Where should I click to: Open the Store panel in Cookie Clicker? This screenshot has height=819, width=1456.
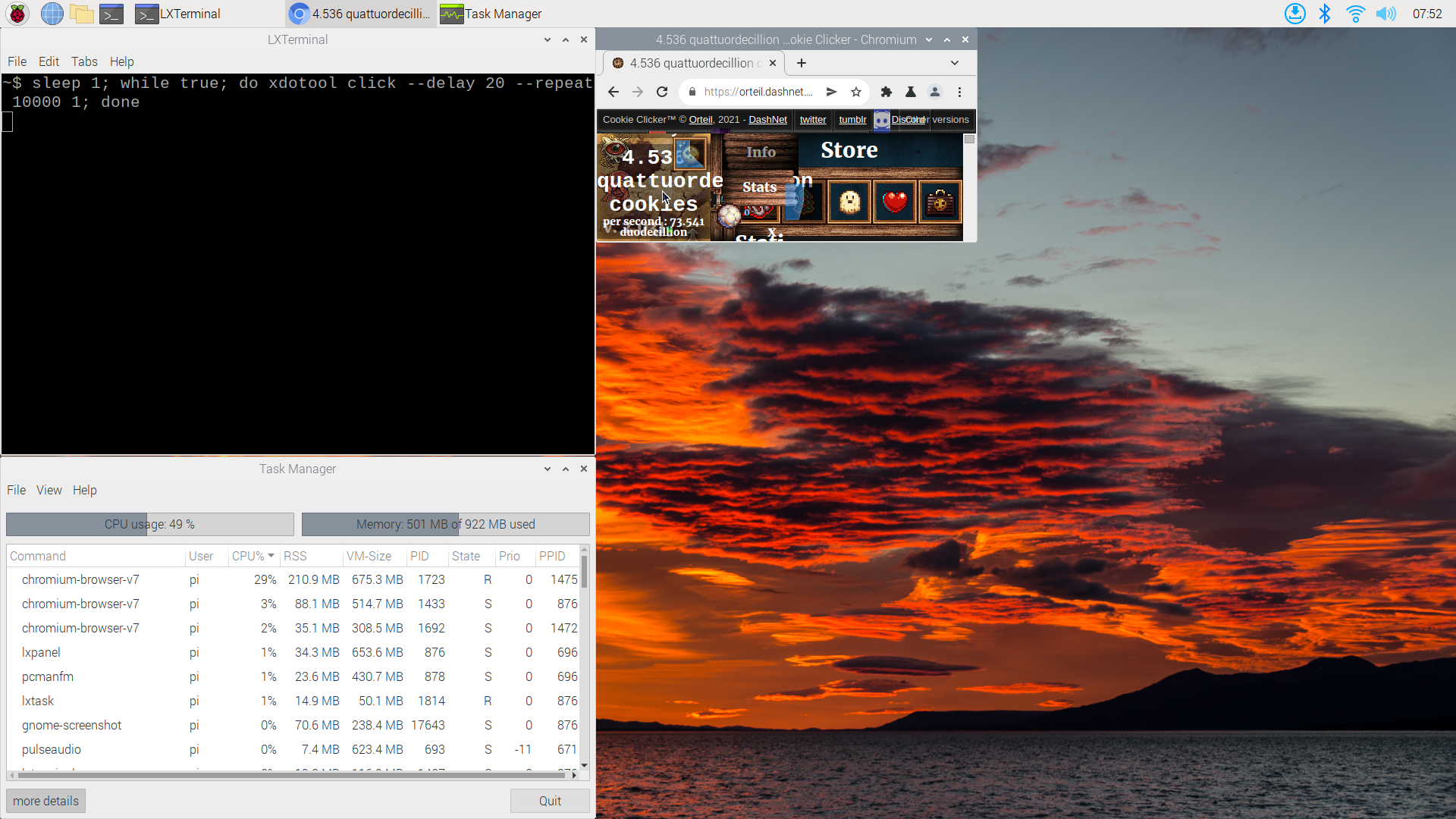point(849,150)
